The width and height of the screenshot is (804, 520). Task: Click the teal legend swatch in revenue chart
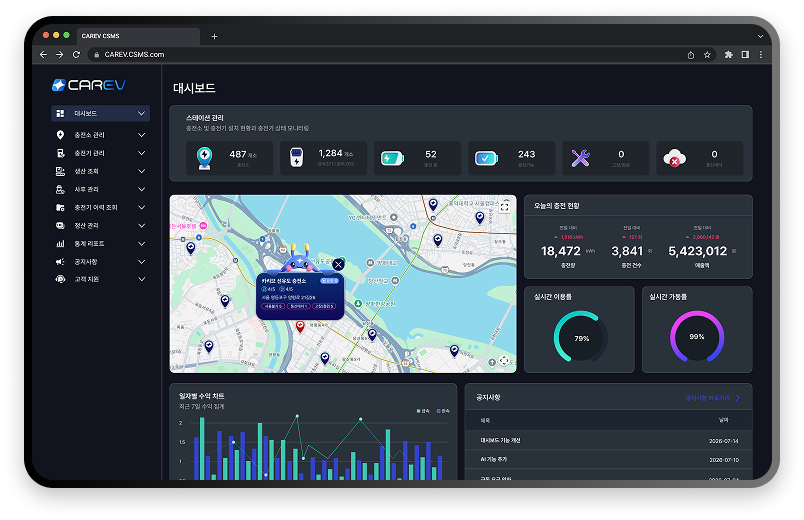(x=419, y=411)
